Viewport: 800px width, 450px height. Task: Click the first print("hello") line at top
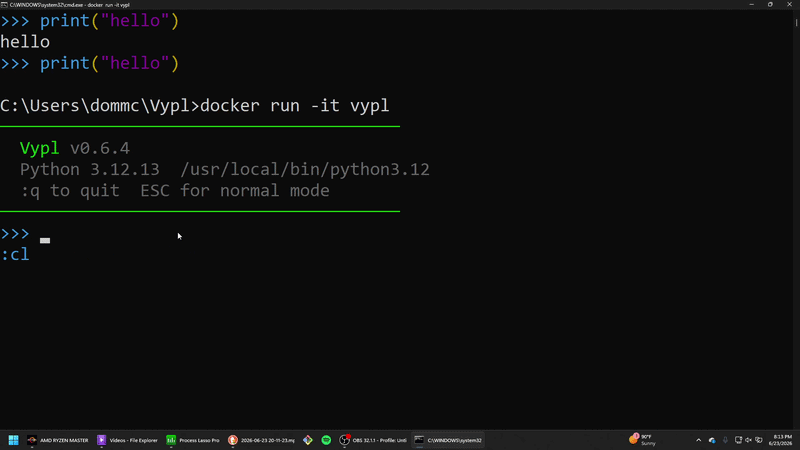click(90, 21)
